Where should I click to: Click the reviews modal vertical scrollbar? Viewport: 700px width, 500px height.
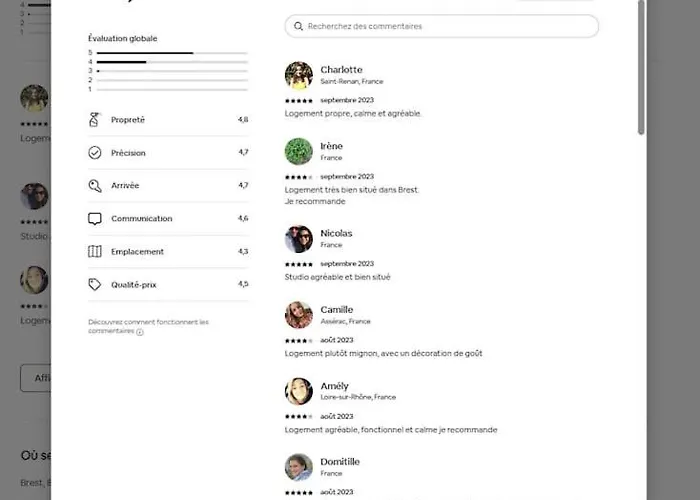tap(641, 70)
